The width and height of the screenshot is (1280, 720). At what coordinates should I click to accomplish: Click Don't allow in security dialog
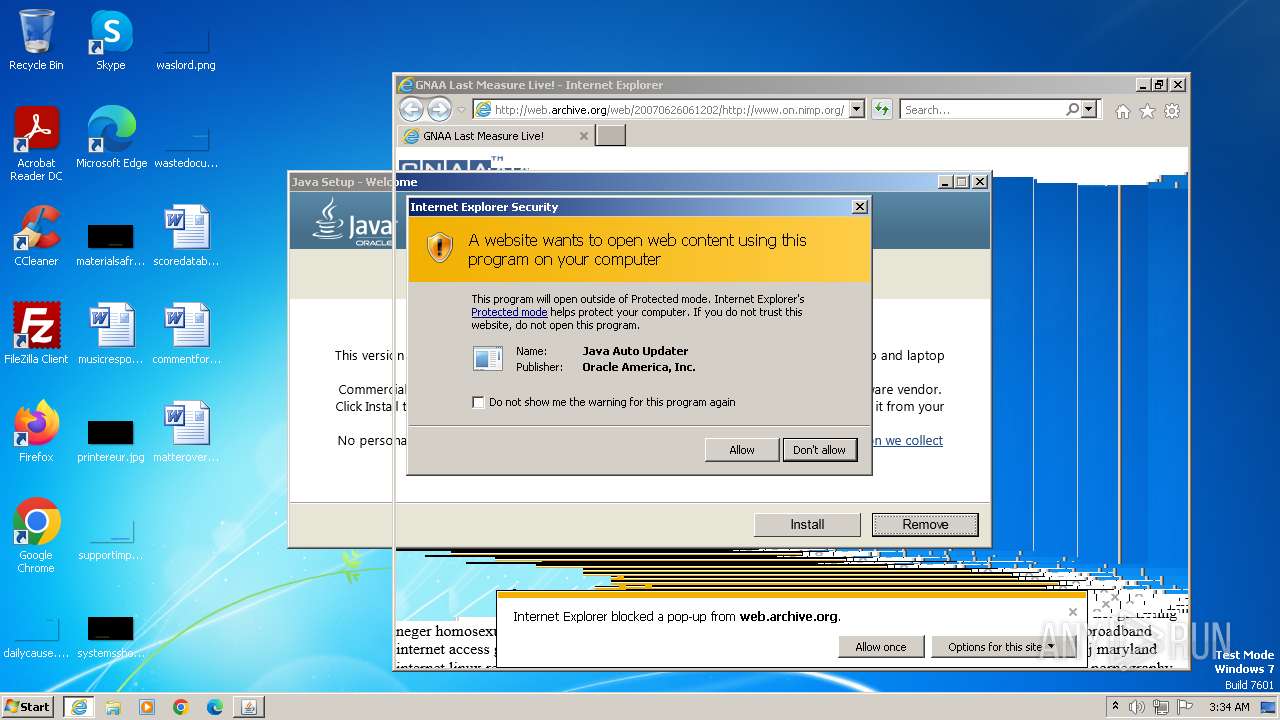(x=819, y=450)
